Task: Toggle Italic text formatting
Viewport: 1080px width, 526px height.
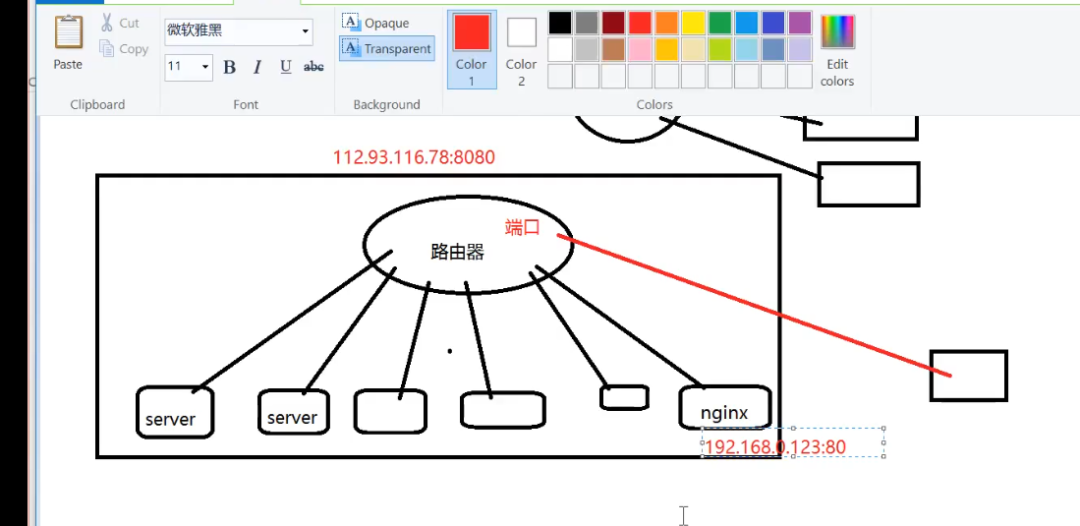Action: pos(258,67)
